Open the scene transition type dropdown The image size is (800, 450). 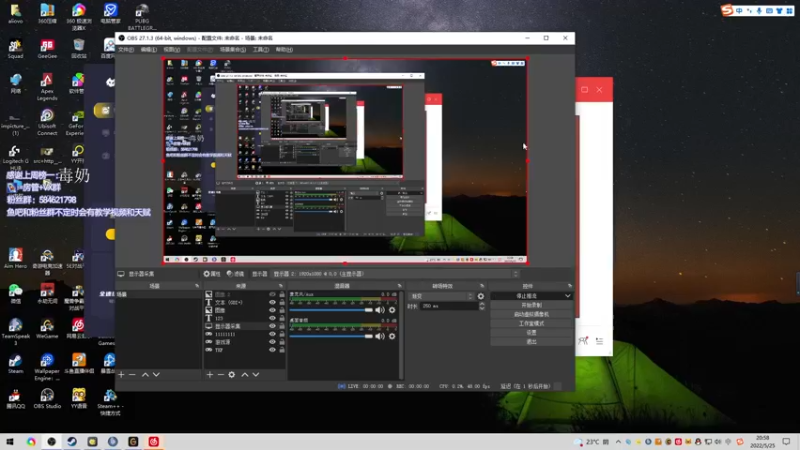pos(442,296)
